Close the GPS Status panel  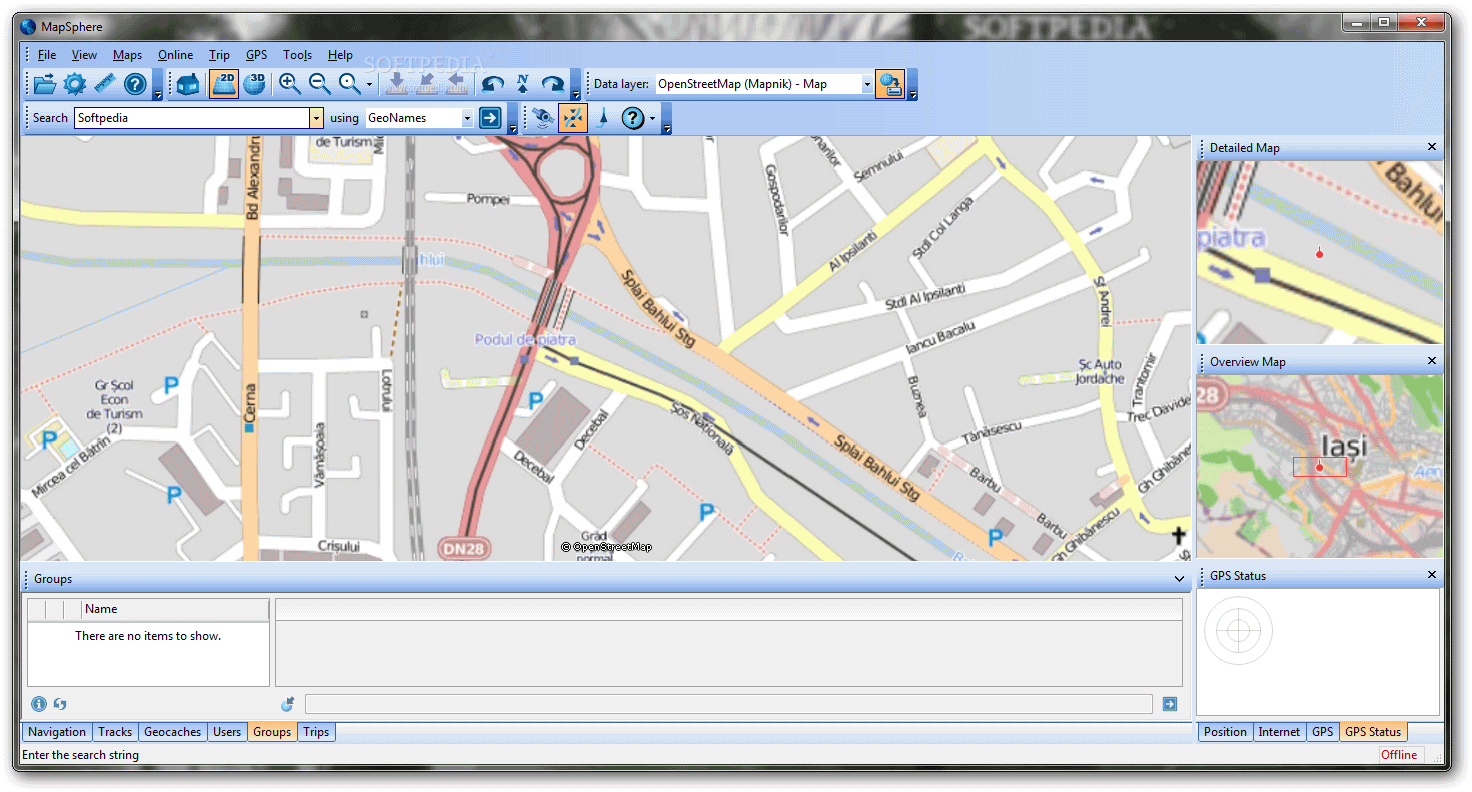coord(1431,575)
